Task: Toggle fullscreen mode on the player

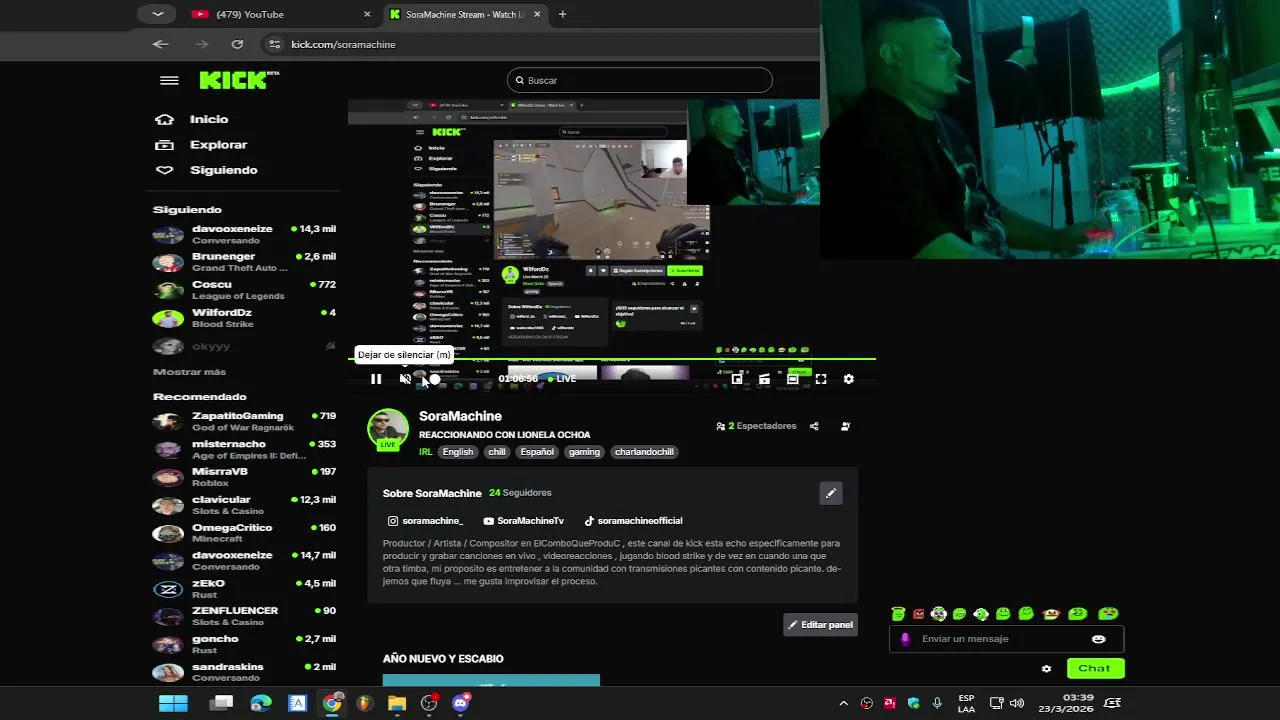Action: [821, 379]
